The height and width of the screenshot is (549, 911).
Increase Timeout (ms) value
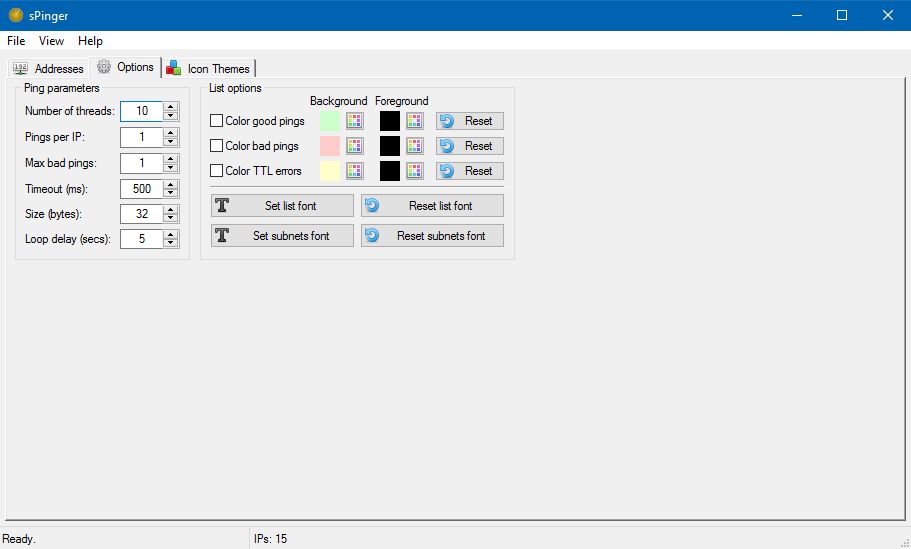pos(170,184)
